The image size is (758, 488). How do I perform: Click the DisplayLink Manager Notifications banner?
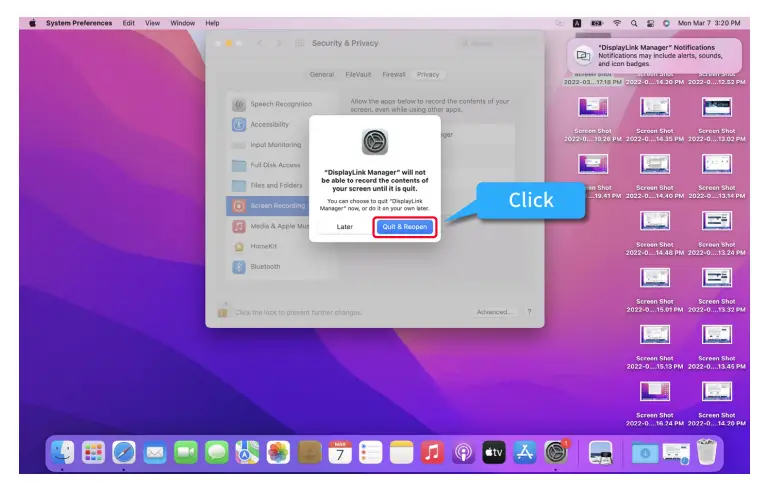pos(655,55)
